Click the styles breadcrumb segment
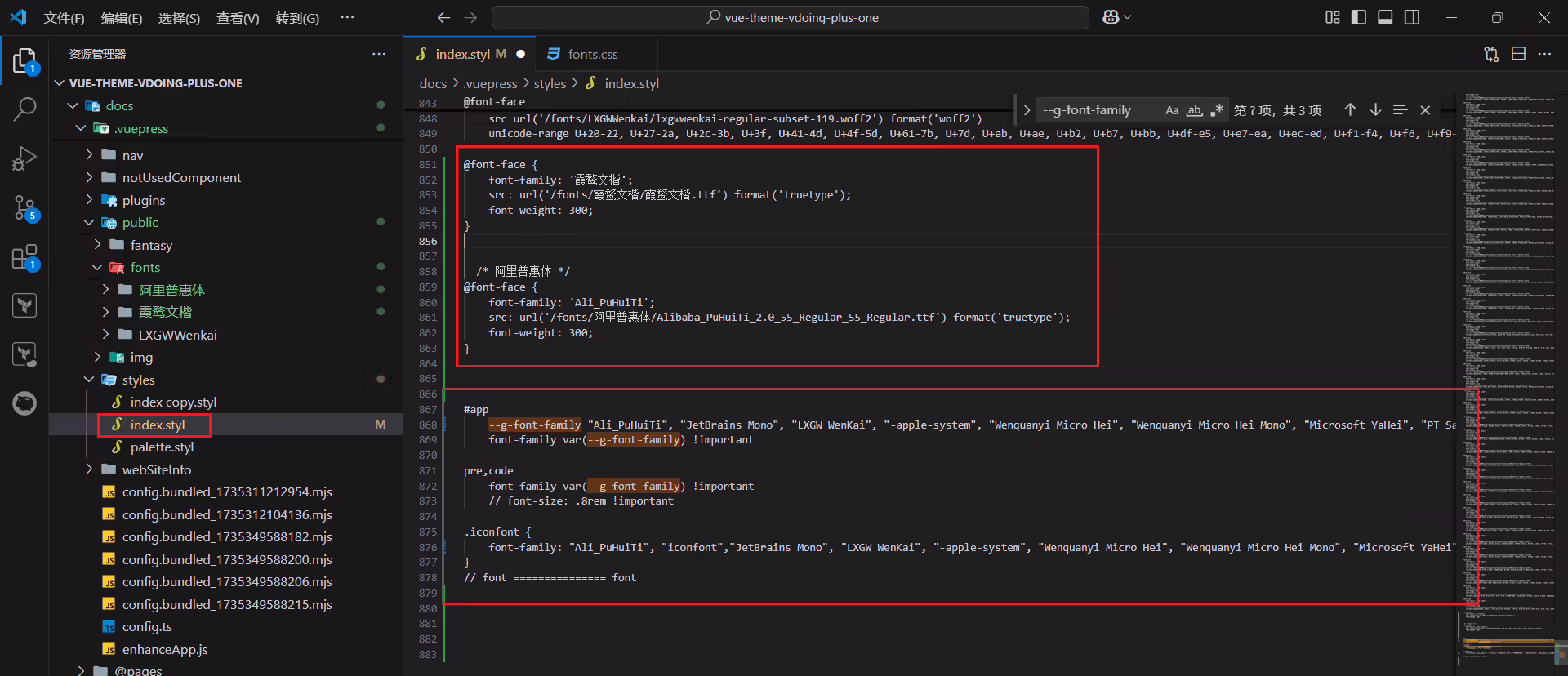Screen dimensions: 1568x676 550,83
